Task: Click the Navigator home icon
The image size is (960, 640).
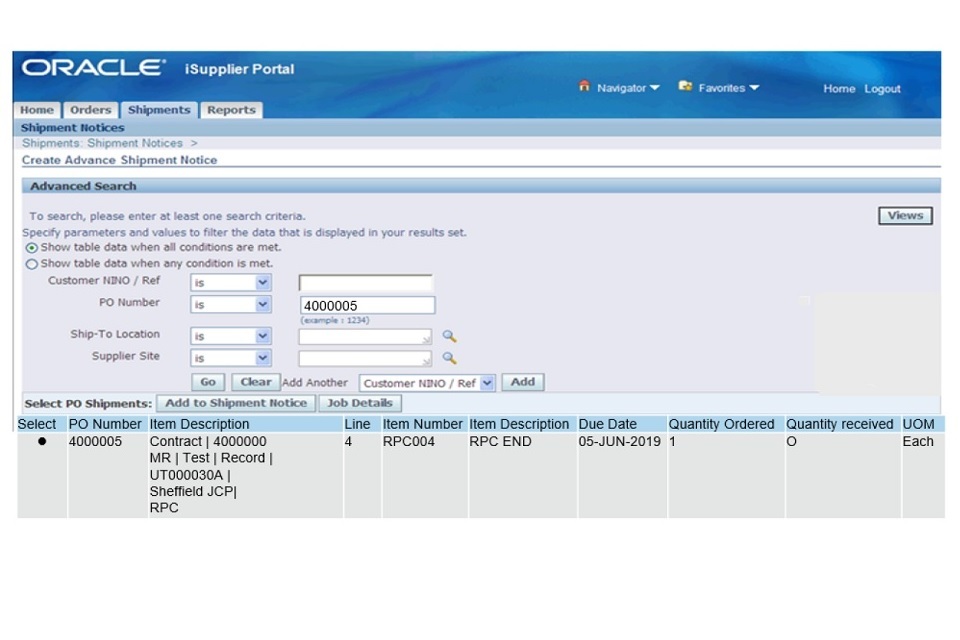Action: click(x=585, y=87)
